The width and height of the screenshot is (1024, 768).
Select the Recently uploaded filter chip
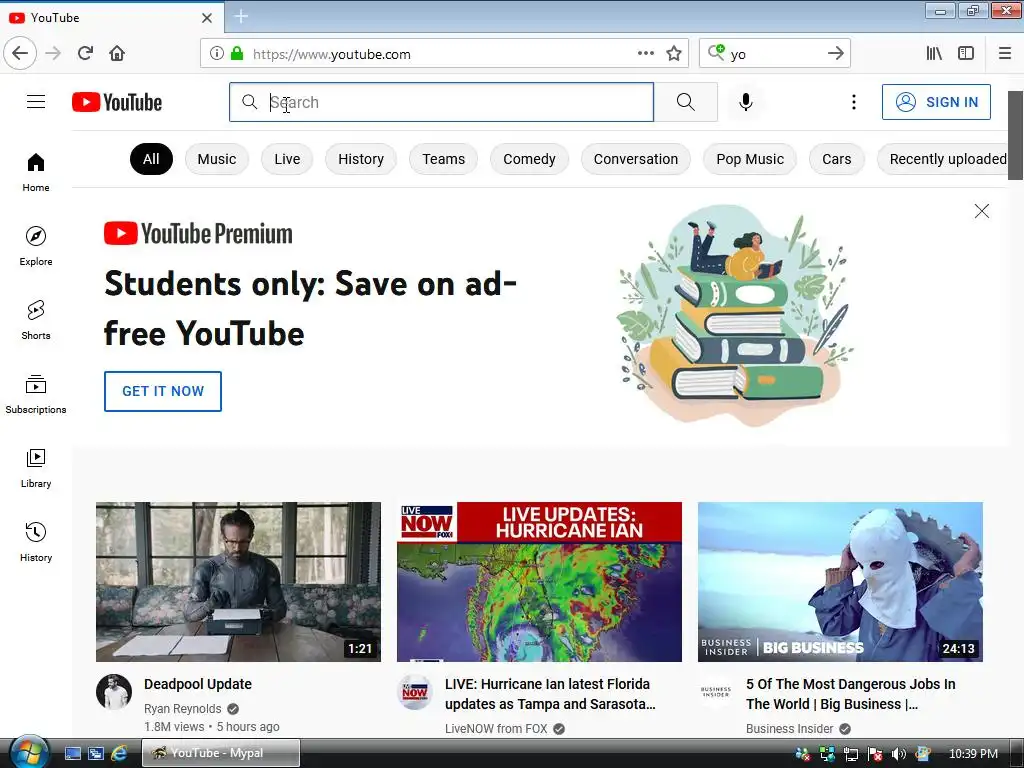[942, 159]
